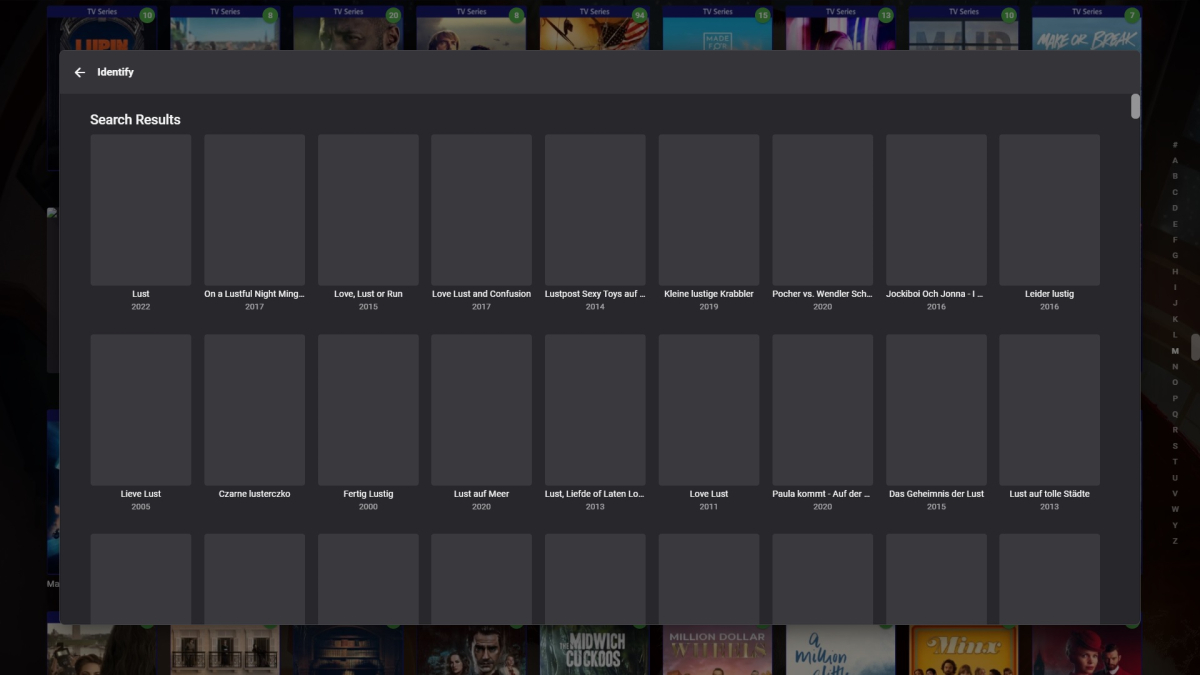This screenshot has width=1200, height=675.
Task: Select 'Lust auf Meer' 2020 result
Action: click(x=481, y=410)
